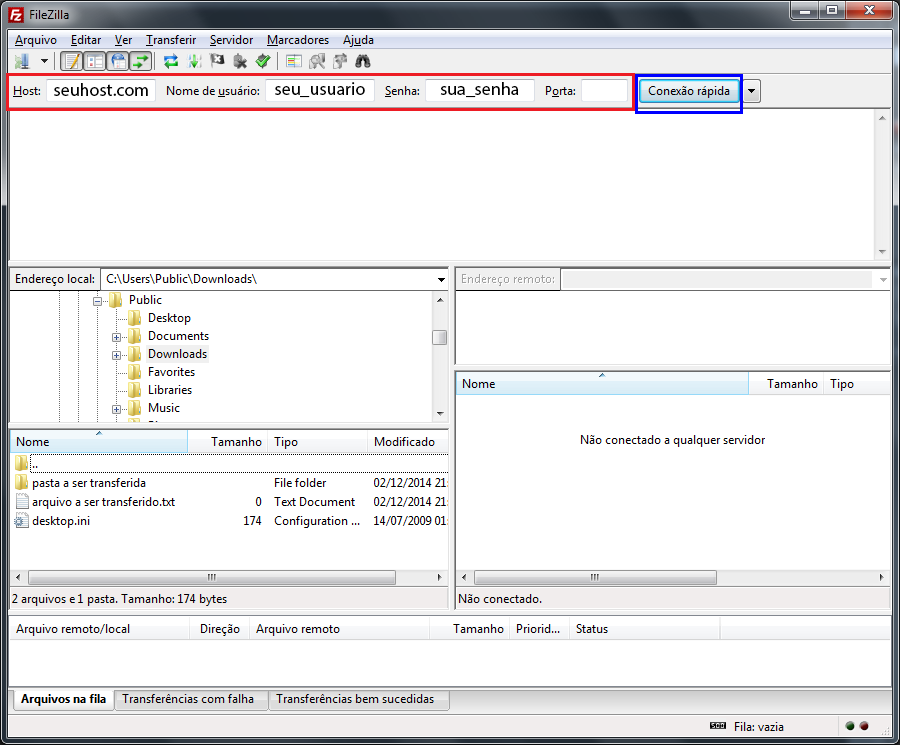Open the Ajuda menu
This screenshot has height=745, width=900.
pyautogui.click(x=358, y=40)
